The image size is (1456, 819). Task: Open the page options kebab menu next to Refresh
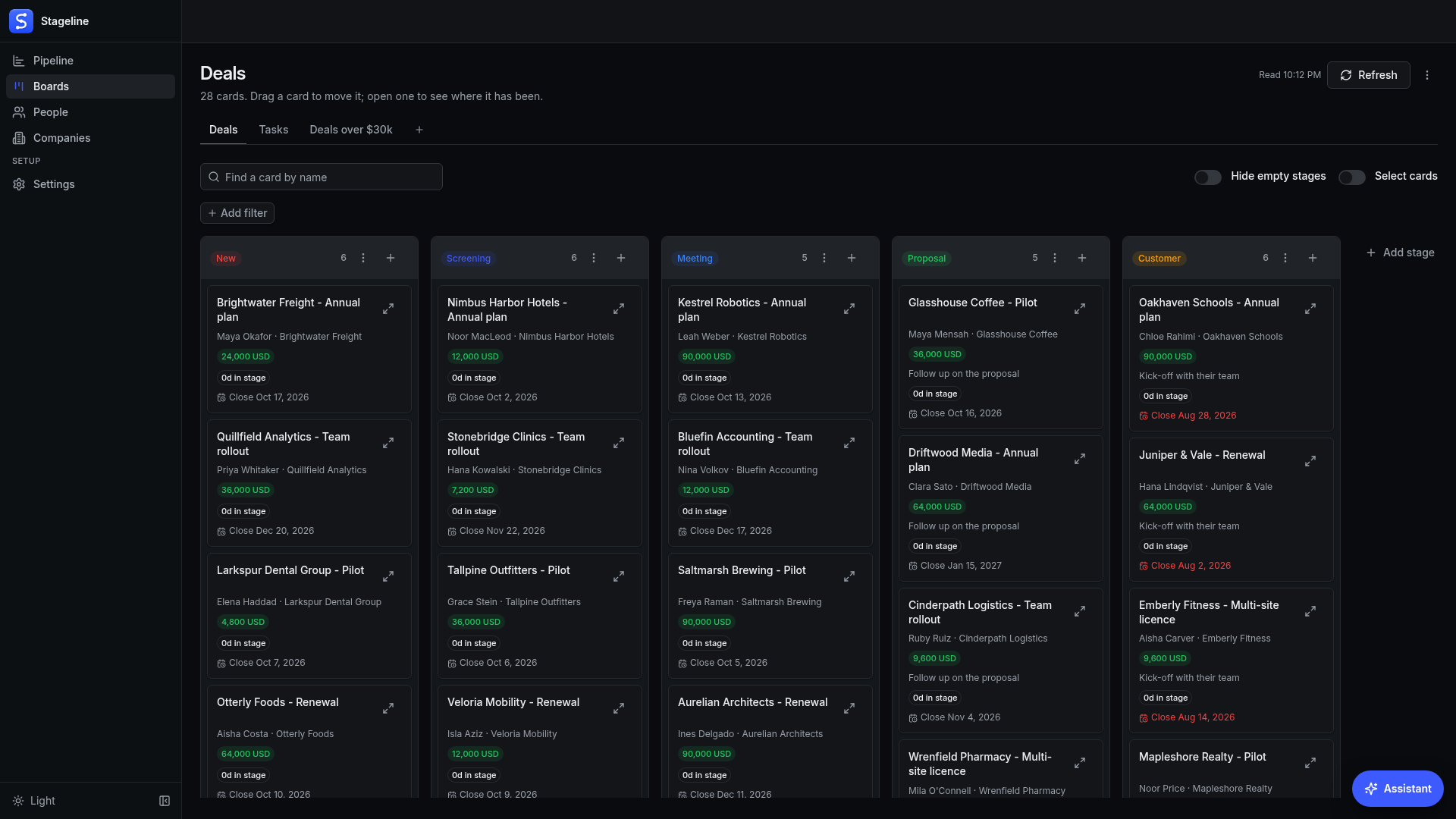point(1427,75)
